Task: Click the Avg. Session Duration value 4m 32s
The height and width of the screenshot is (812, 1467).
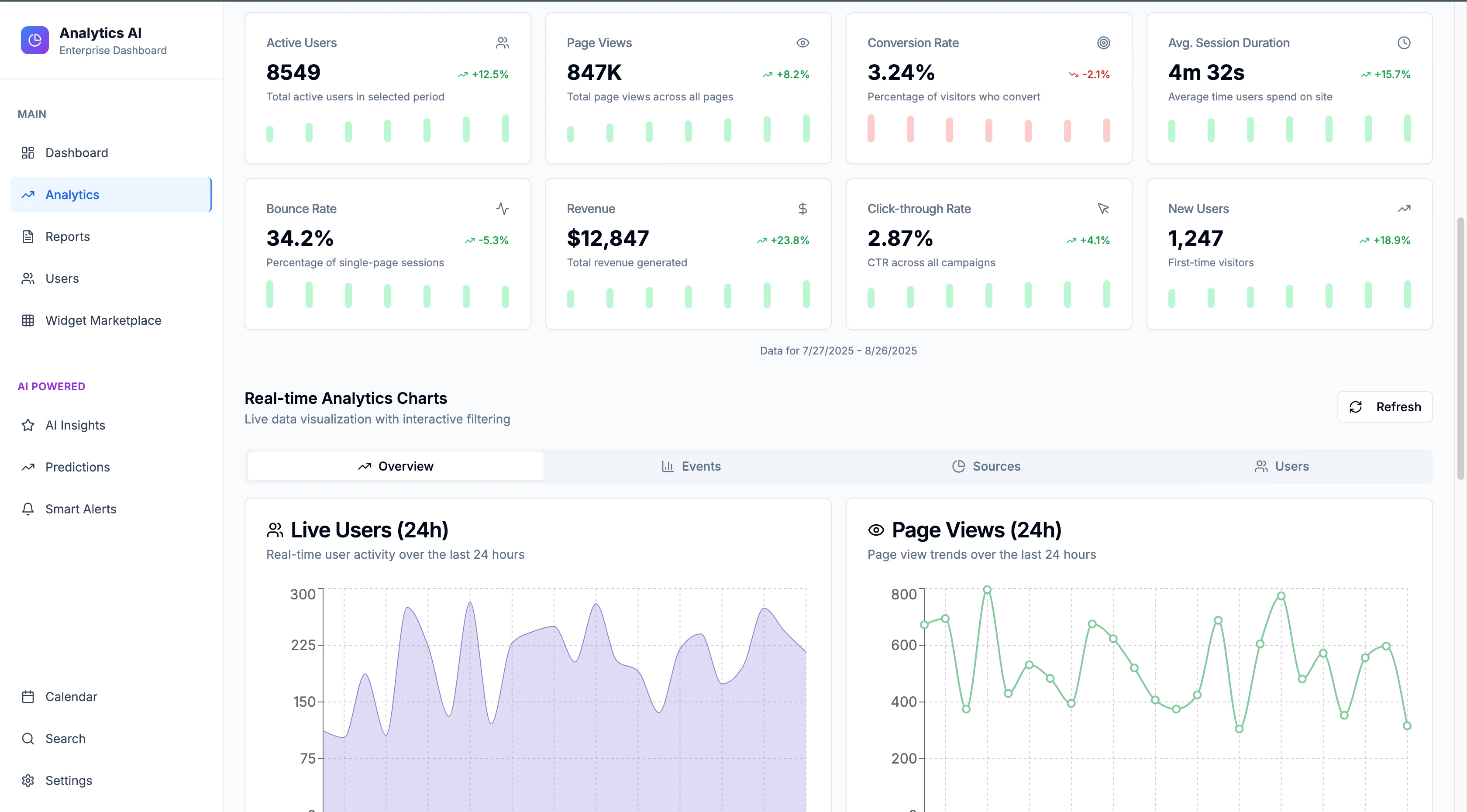Action: [x=1205, y=72]
